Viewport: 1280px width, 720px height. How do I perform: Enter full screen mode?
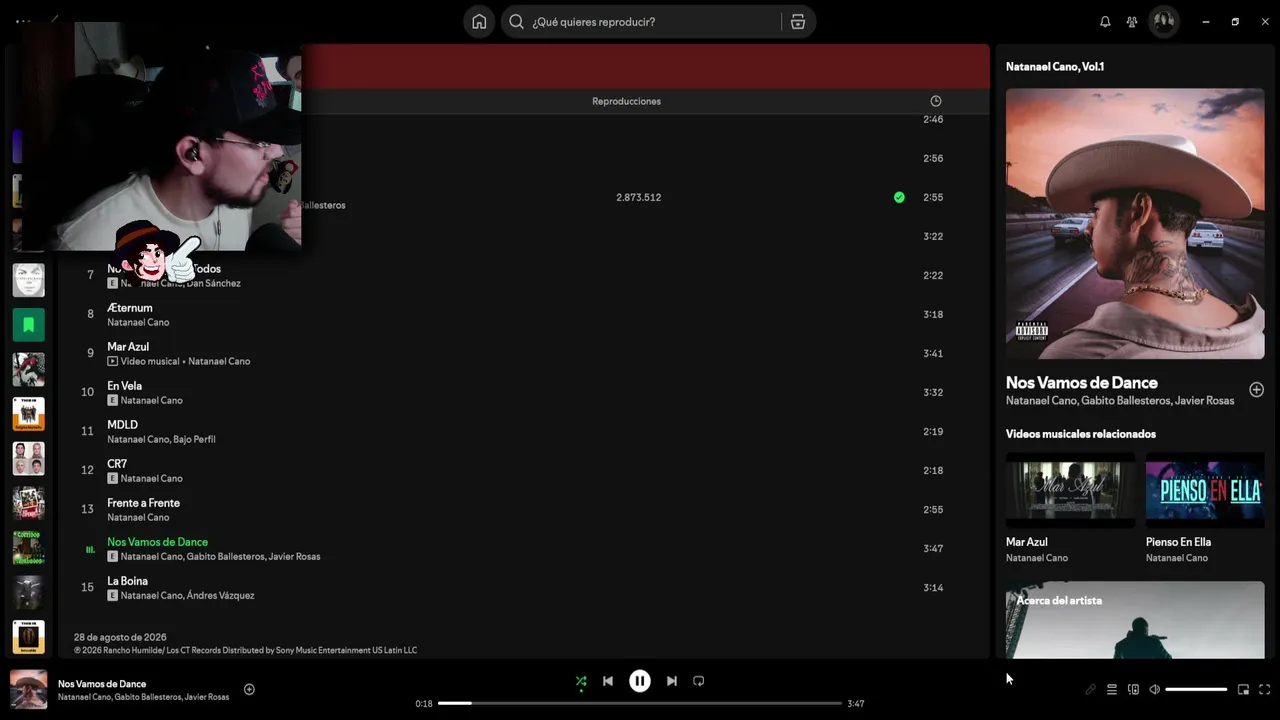click(1265, 689)
